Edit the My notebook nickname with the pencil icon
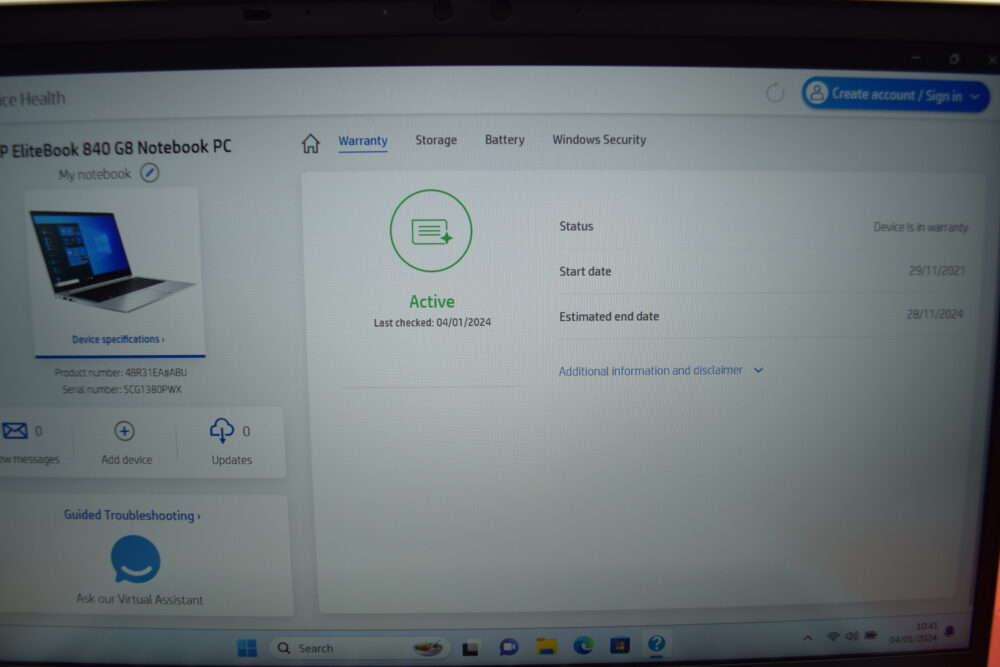The image size is (1000, 667). (150, 173)
